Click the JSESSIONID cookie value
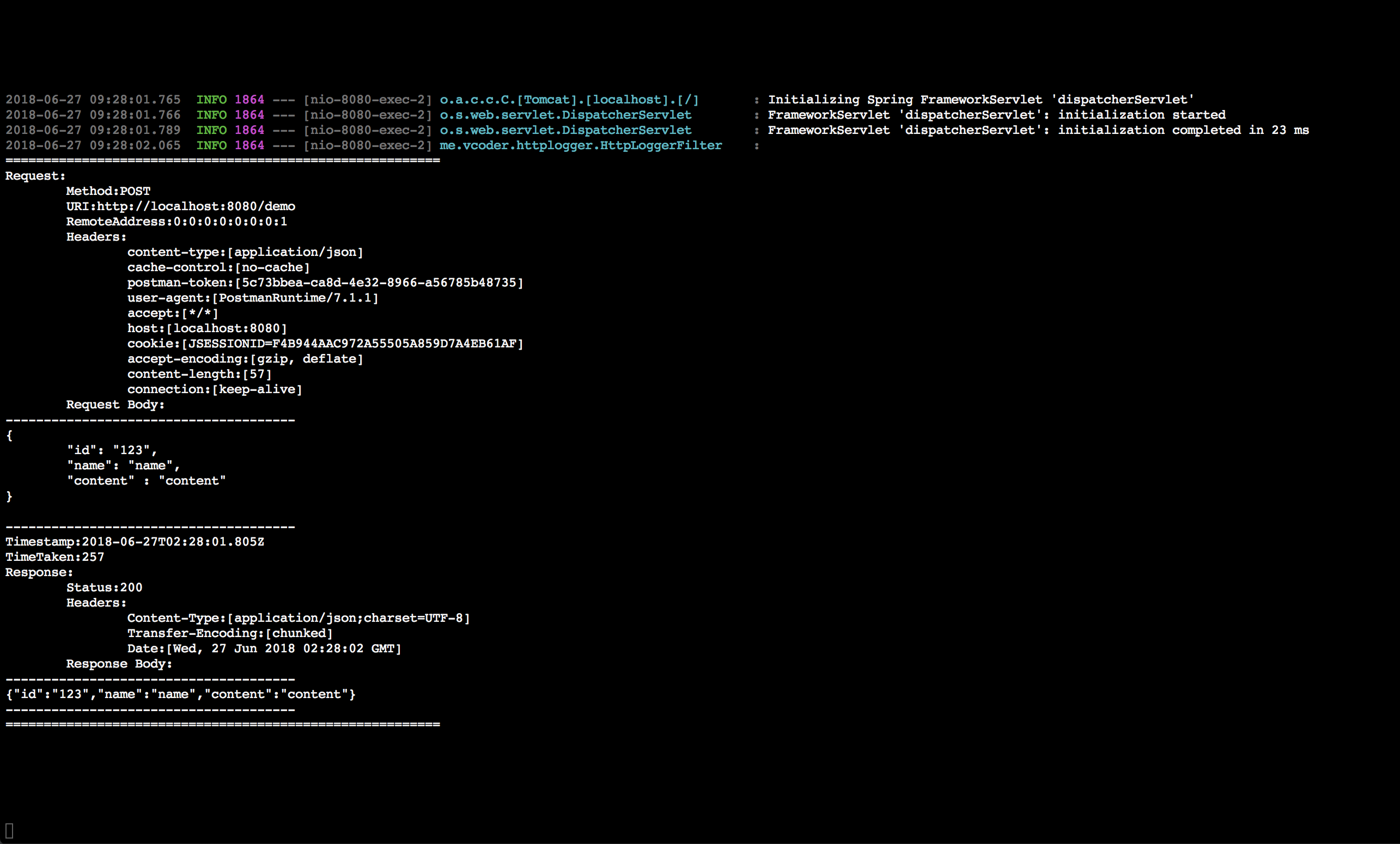The height and width of the screenshot is (844, 1400). click(352, 344)
